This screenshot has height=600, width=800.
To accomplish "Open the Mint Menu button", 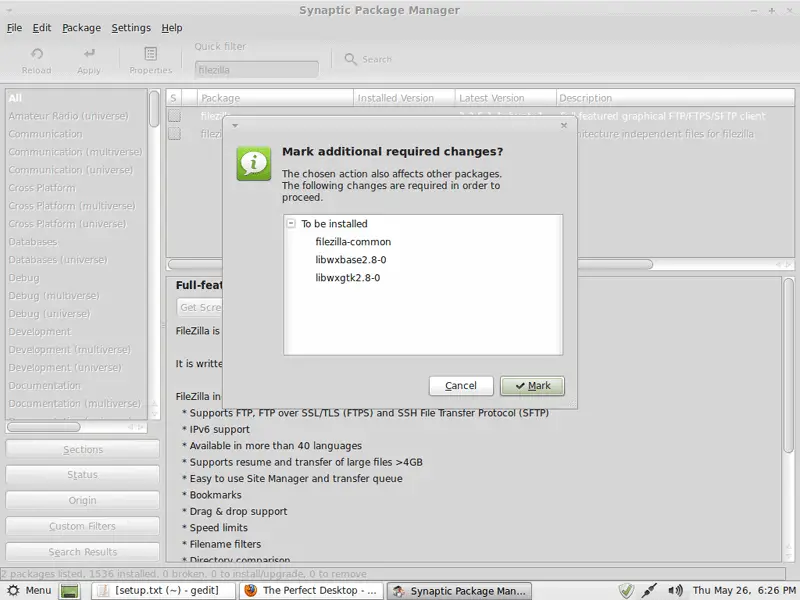I will (x=30, y=591).
